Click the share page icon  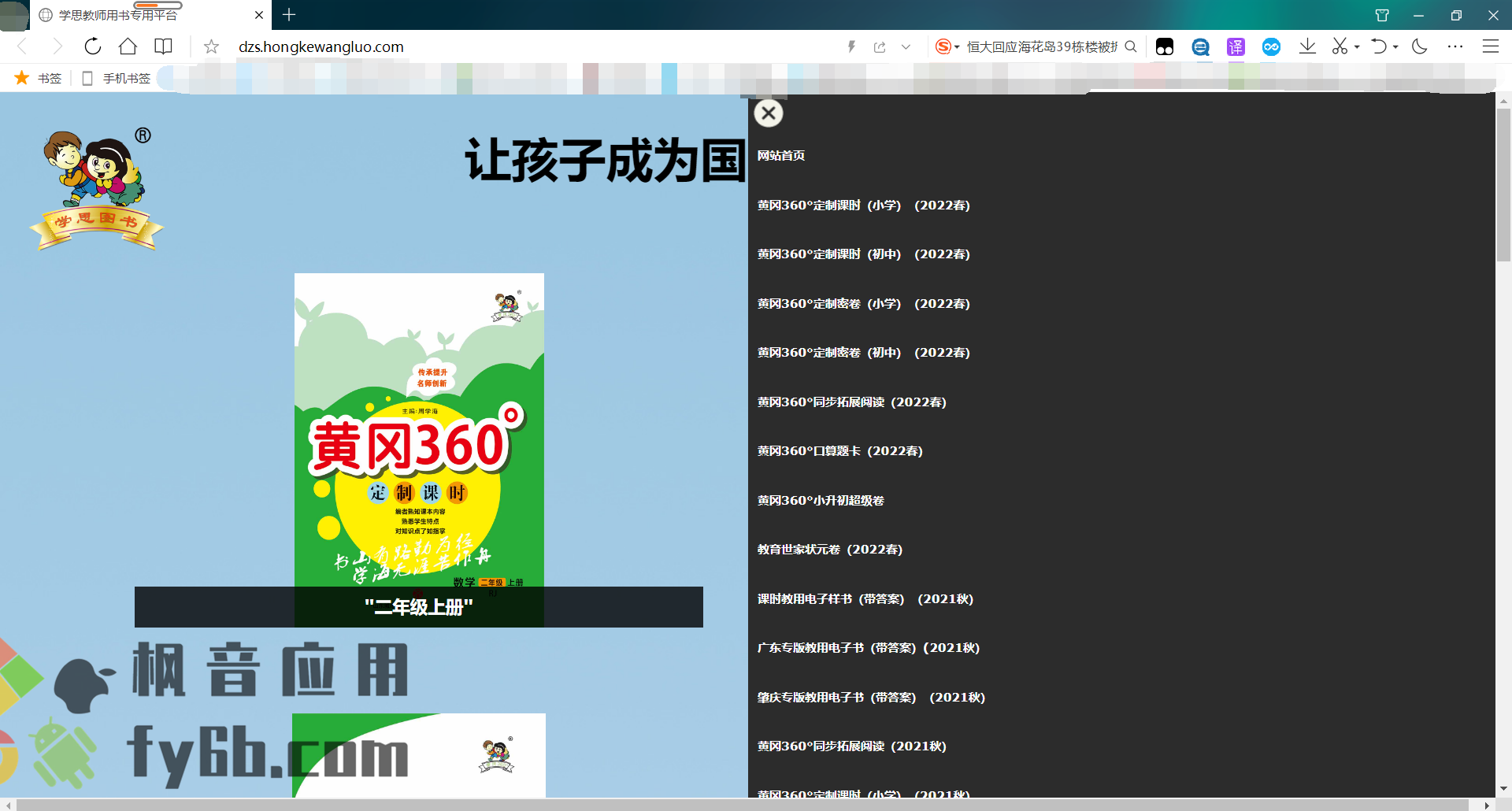pyautogui.click(x=880, y=46)
